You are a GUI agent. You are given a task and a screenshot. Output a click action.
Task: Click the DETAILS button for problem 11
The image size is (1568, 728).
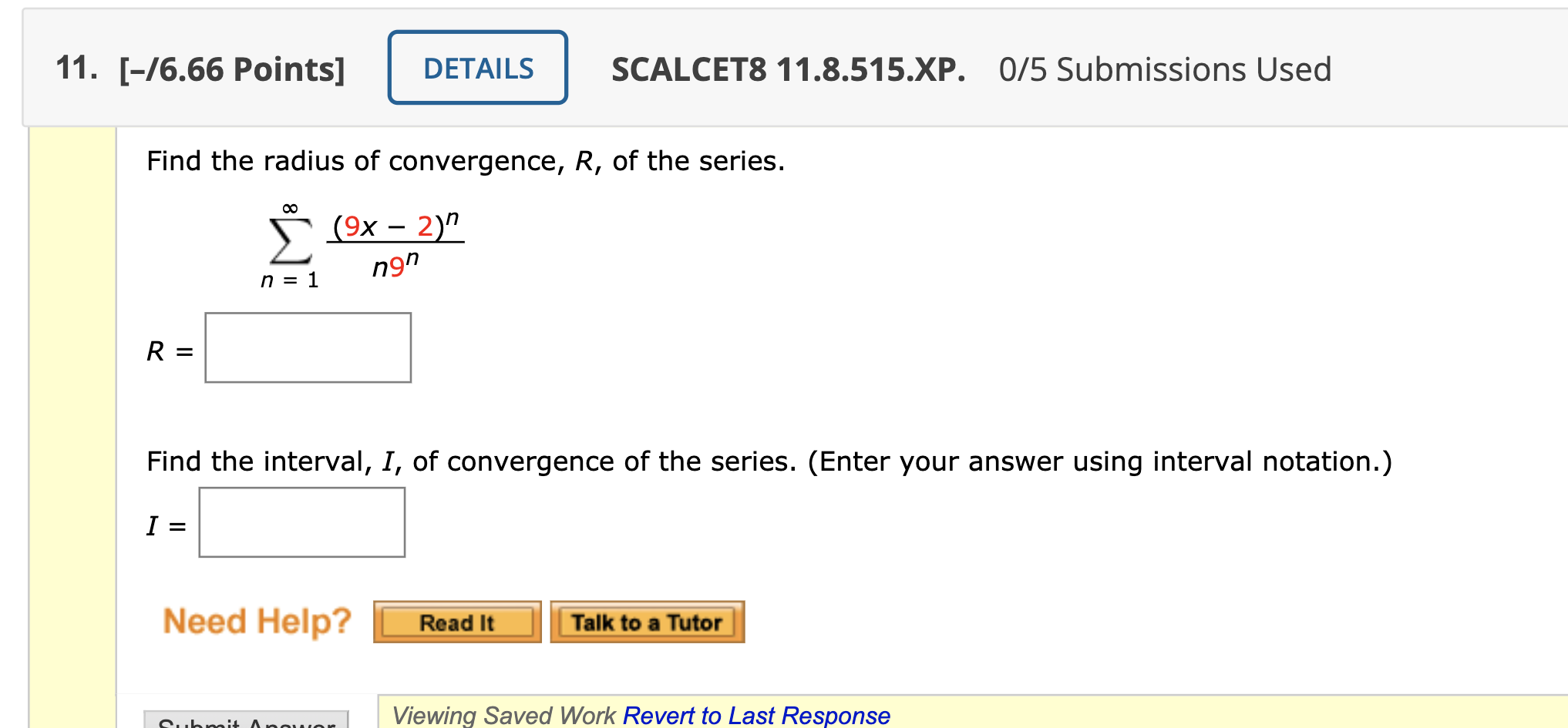pyautogui.click(x=476, y=68)
